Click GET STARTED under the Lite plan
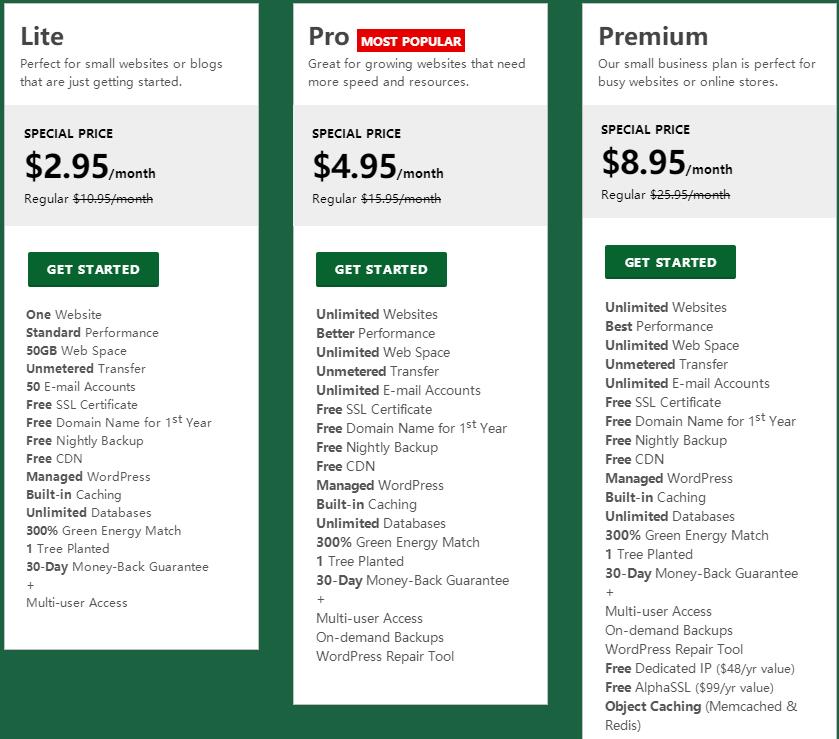The width and height of the screenshot is (839, 739). [93, 269]
